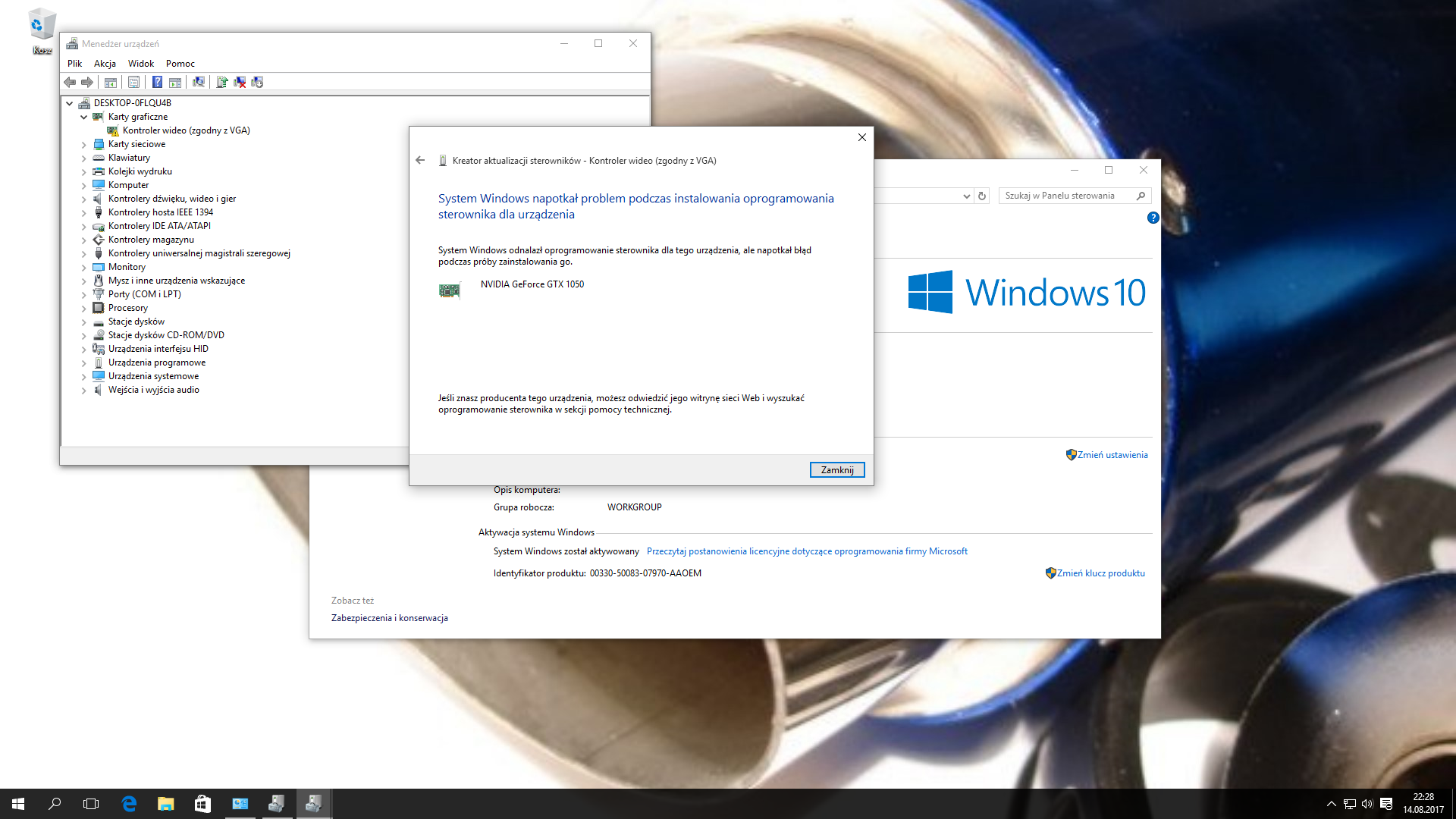Select Kontrolery hosta IEEE 1394 item
This screenshot has width=1456, height=819.
[161, 212]
